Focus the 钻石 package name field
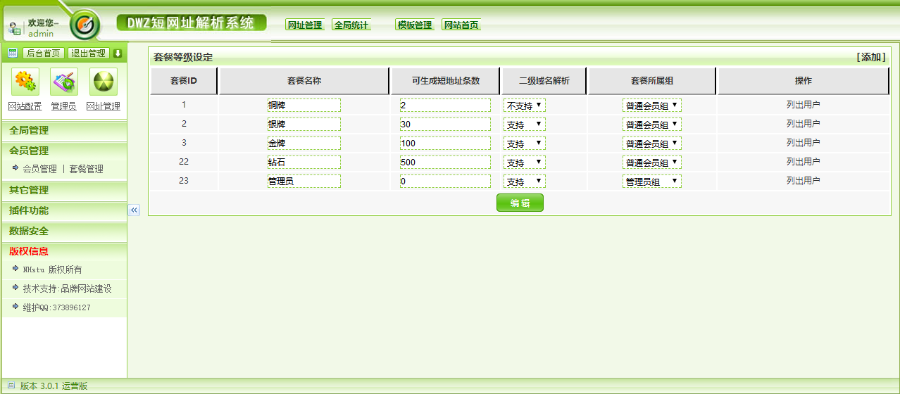Viewport: 900px width, 394px height. (304, 162)
